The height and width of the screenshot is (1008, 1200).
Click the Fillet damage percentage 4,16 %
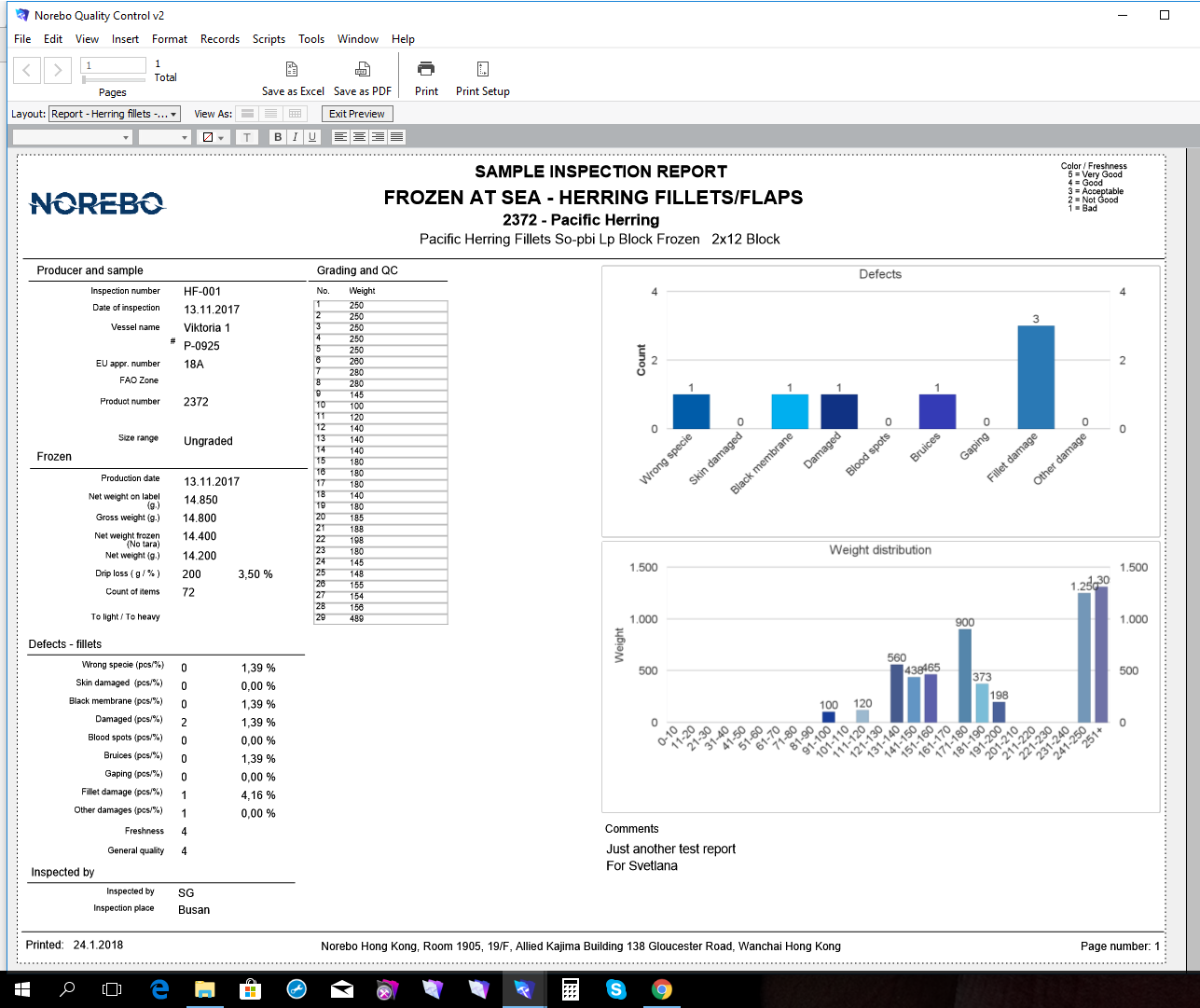tap(258, 795)
